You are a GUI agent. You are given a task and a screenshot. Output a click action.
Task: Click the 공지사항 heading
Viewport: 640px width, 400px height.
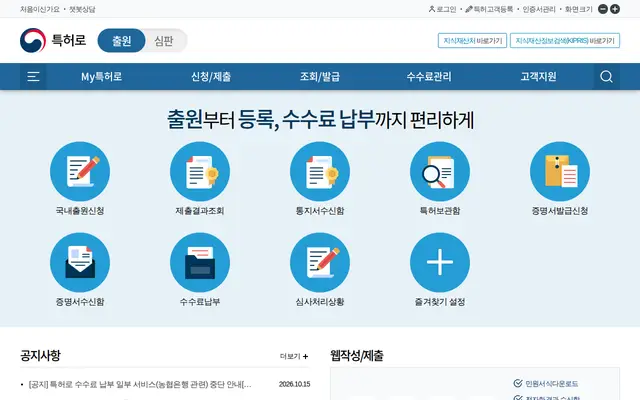click(x=40, y=356)
